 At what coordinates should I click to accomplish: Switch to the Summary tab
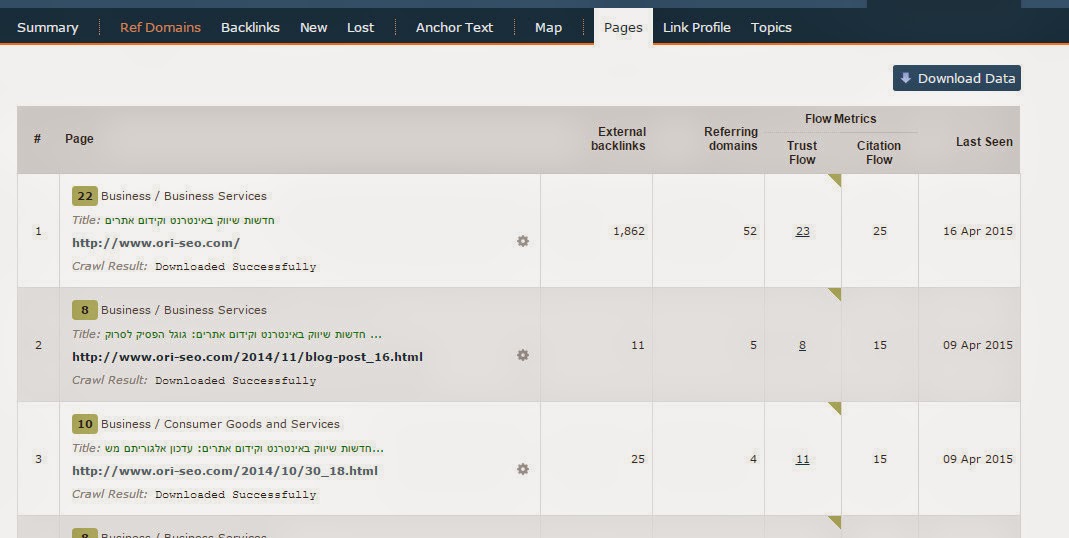[48, 27]
